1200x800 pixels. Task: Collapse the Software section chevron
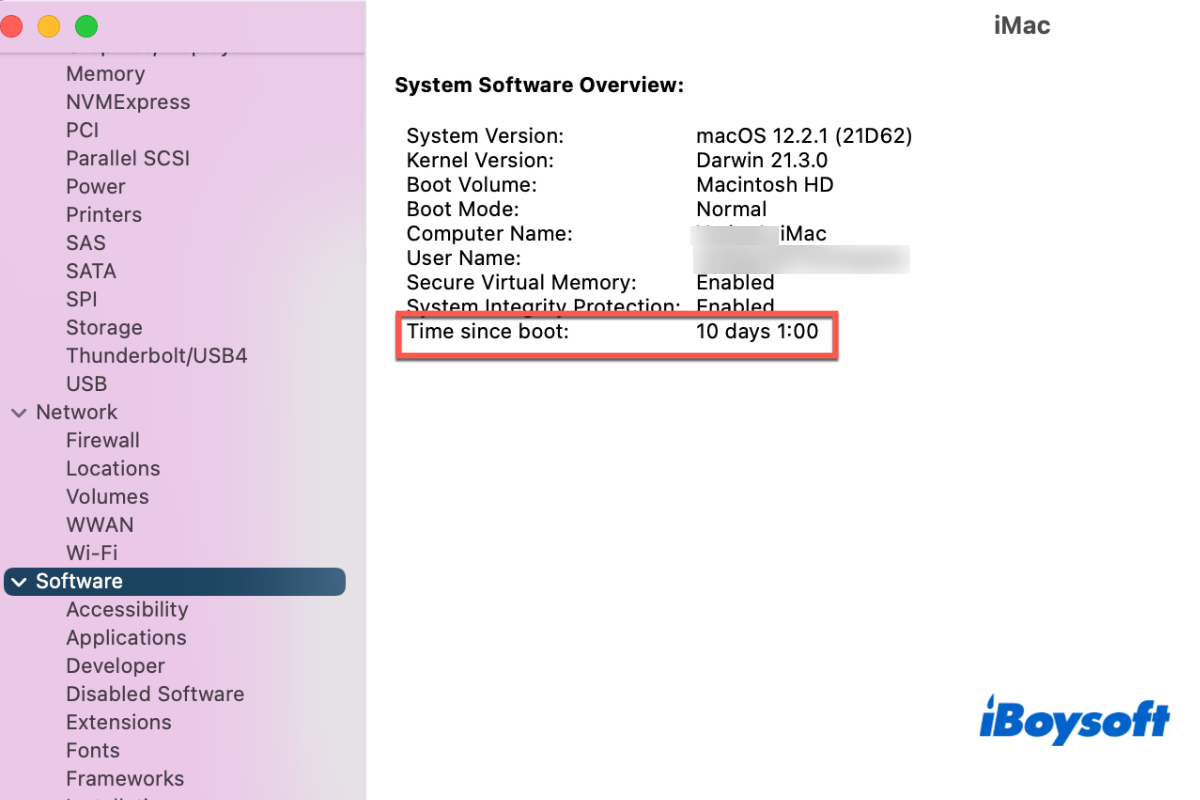19,582
